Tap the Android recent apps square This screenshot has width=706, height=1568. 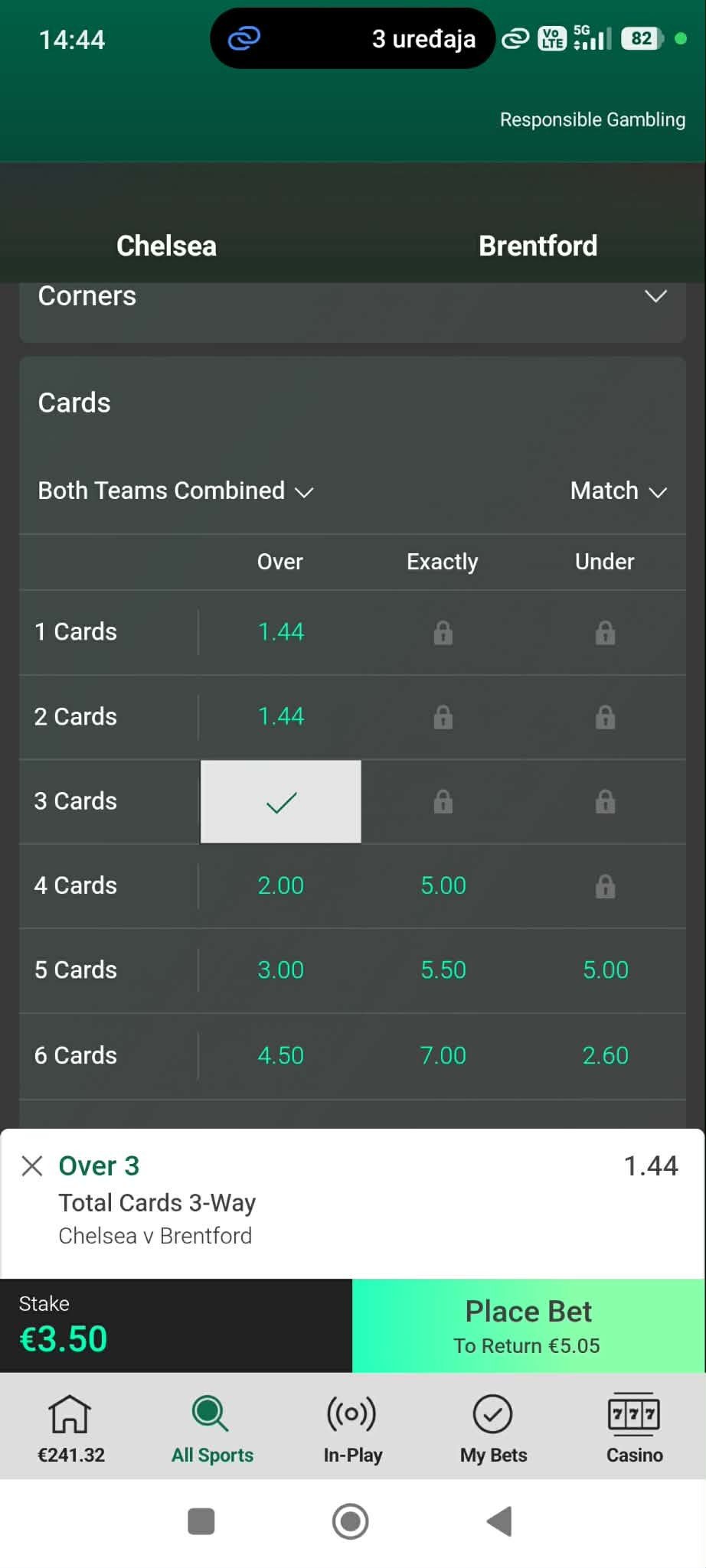[x=201, y=1521]
